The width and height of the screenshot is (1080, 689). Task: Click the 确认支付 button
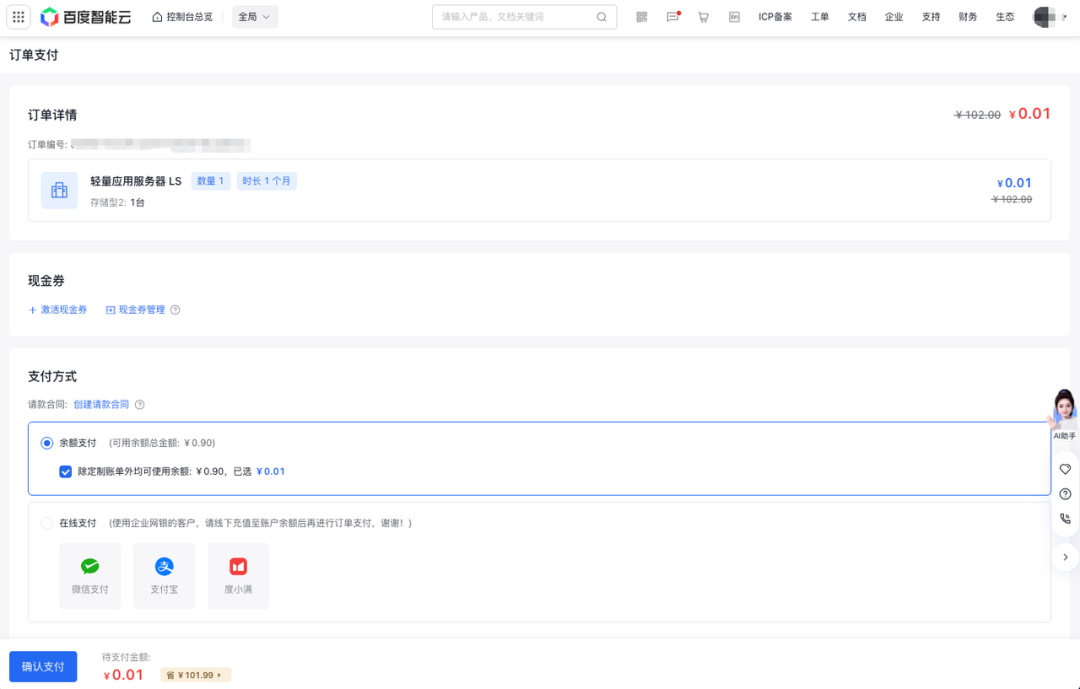pos(43,666)
